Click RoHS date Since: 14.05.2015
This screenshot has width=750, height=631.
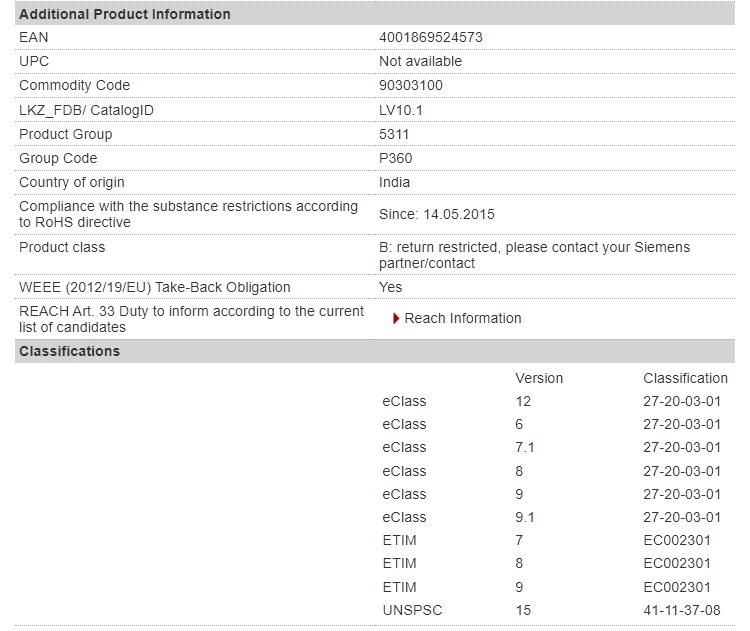437,214
